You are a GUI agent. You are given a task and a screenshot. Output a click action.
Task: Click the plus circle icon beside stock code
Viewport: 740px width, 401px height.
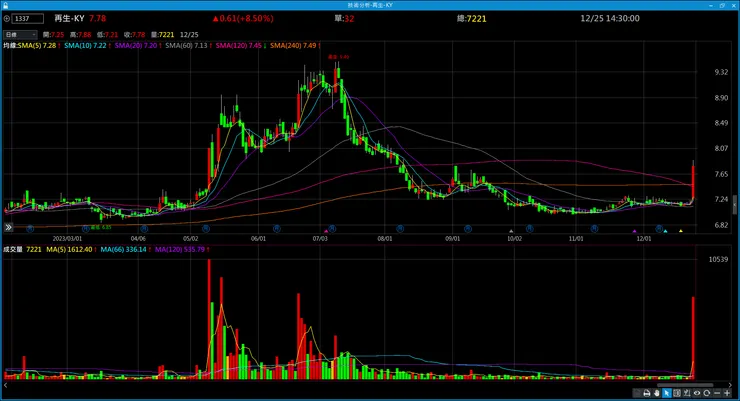click(x=7, y=19)
